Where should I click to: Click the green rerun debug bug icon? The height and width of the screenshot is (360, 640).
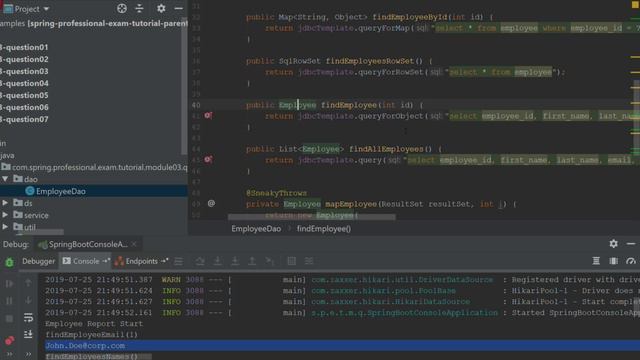[9, 262]
